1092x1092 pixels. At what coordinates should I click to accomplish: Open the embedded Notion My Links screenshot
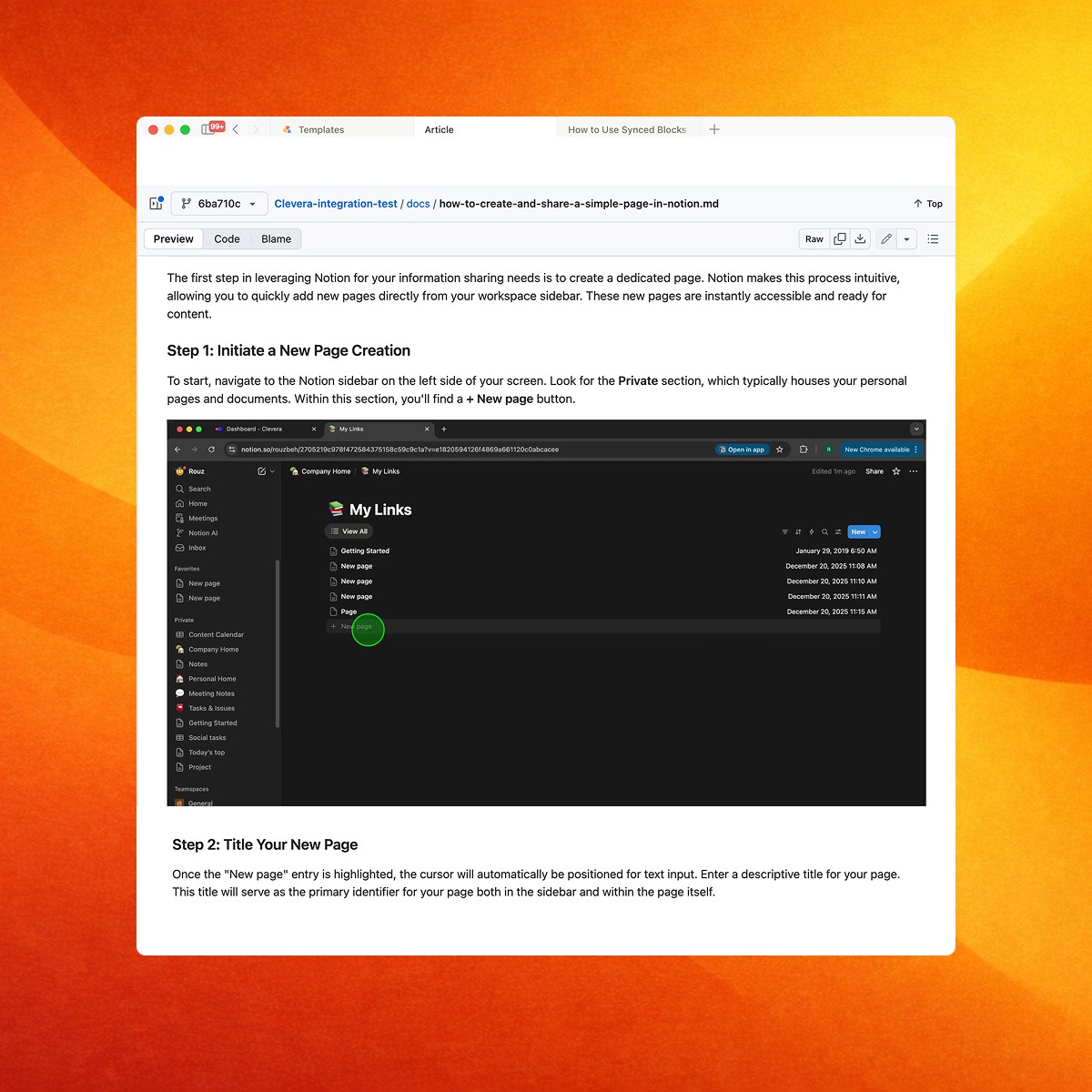pyautogui.click(x=546, y=612)
